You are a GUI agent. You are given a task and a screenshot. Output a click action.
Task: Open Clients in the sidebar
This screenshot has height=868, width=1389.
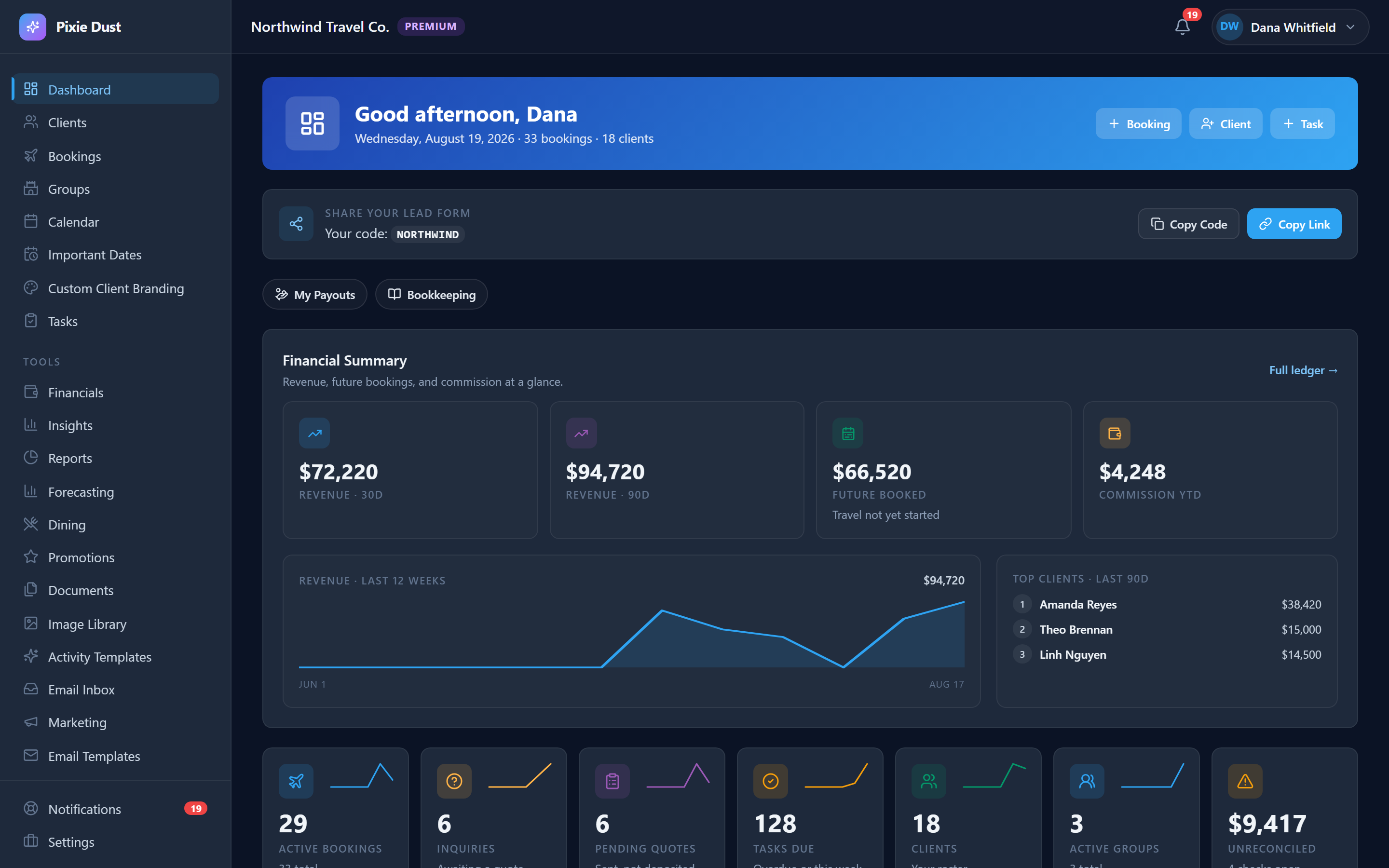click(115, 122)
